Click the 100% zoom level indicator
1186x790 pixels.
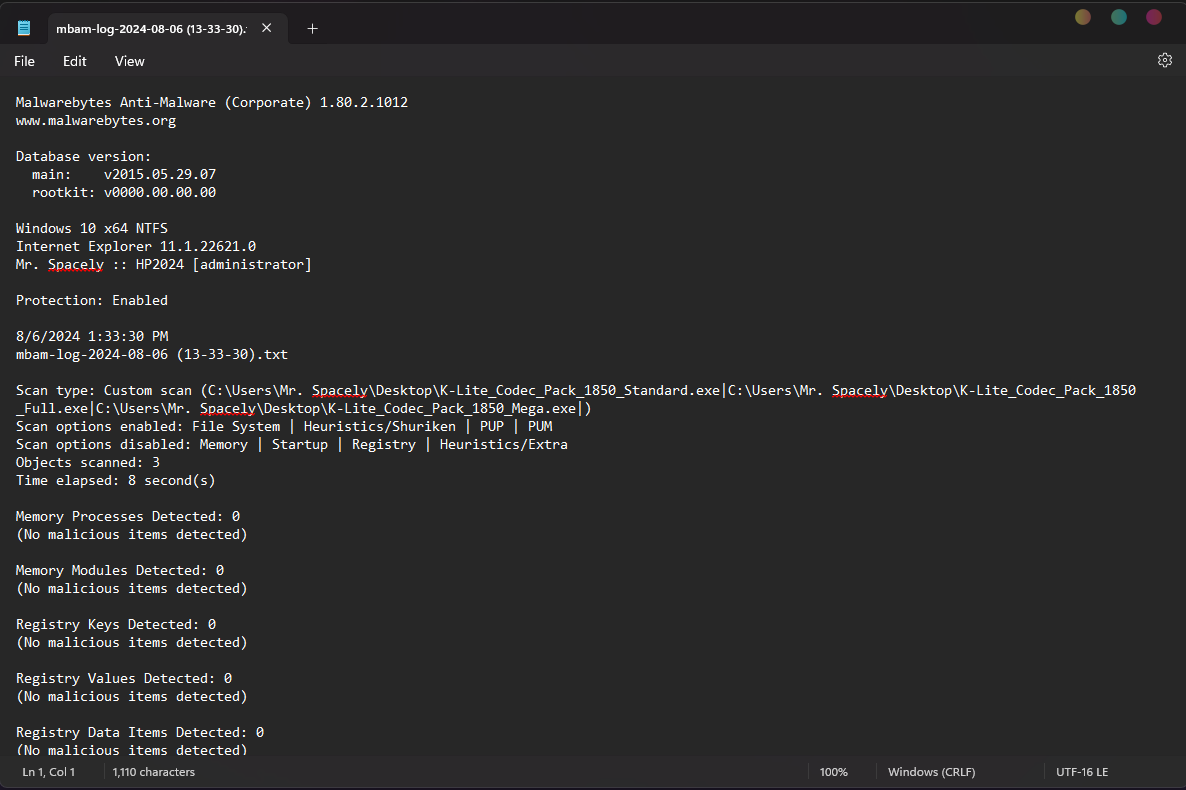[x=834, y=772]
